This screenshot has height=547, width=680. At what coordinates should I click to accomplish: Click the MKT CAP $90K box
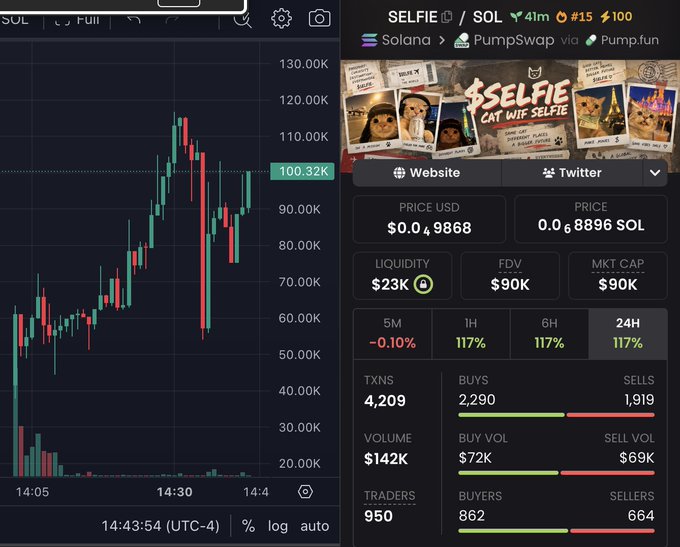618,276
